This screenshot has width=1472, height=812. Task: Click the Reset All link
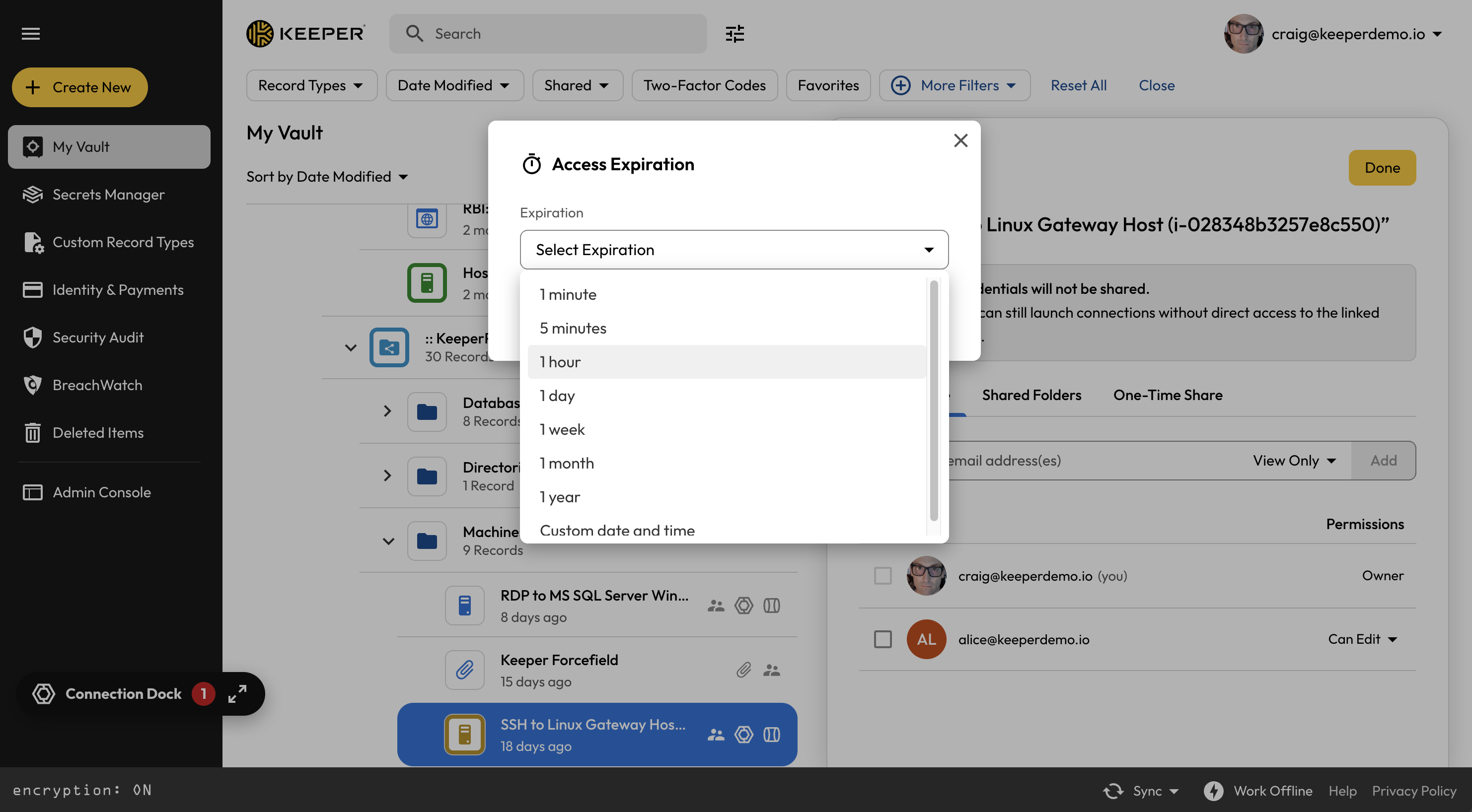1078,85
